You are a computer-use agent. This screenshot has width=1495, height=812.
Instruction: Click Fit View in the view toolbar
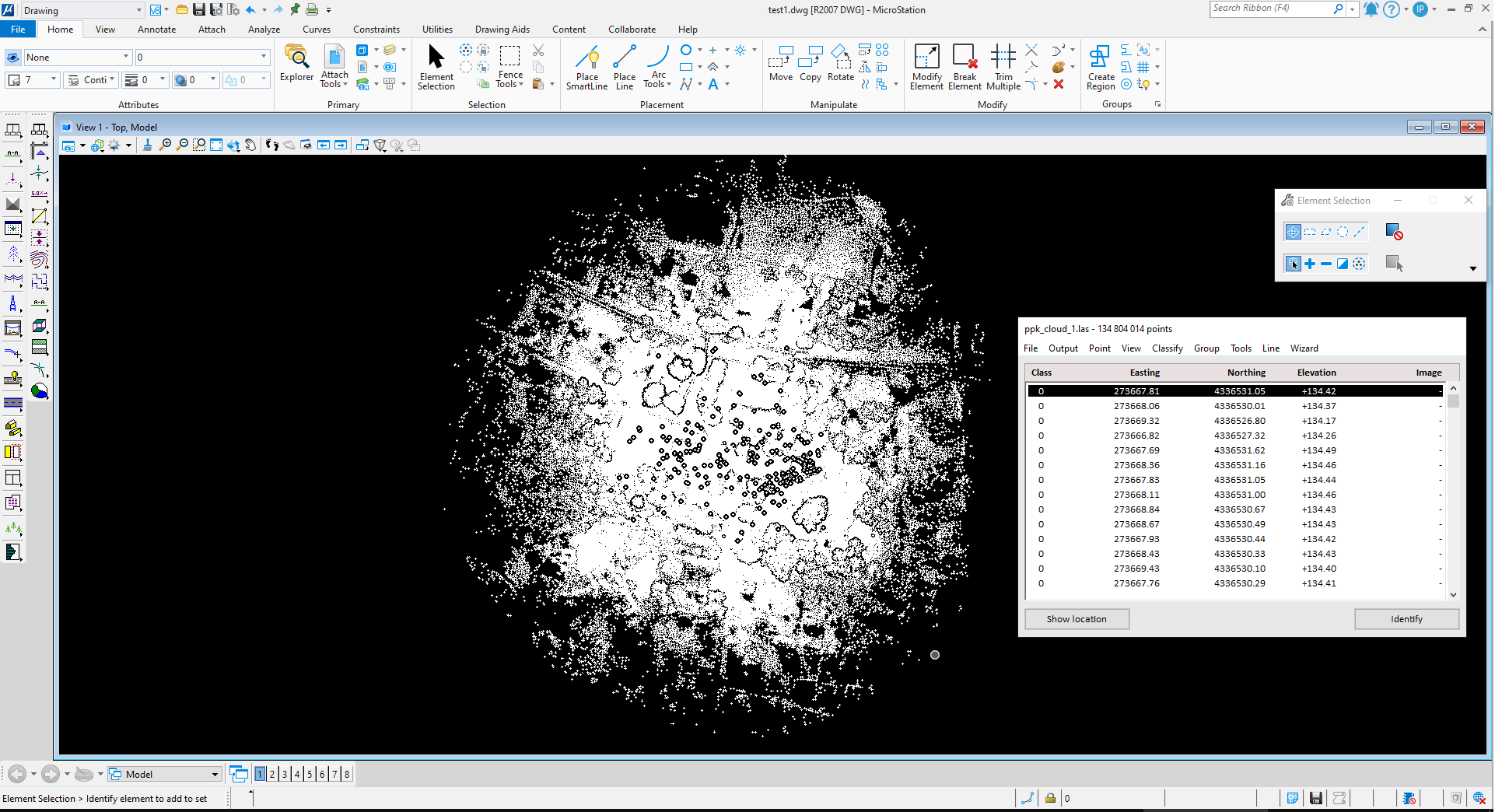click(216, 145)
